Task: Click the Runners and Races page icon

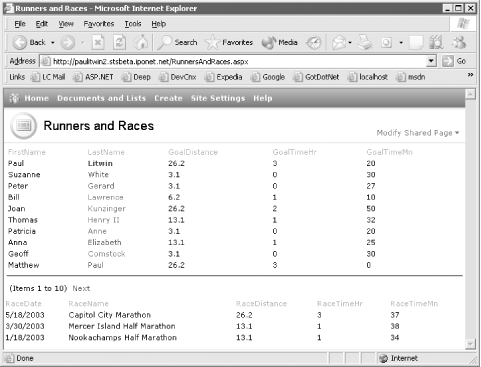Action: tap(23, 126)
